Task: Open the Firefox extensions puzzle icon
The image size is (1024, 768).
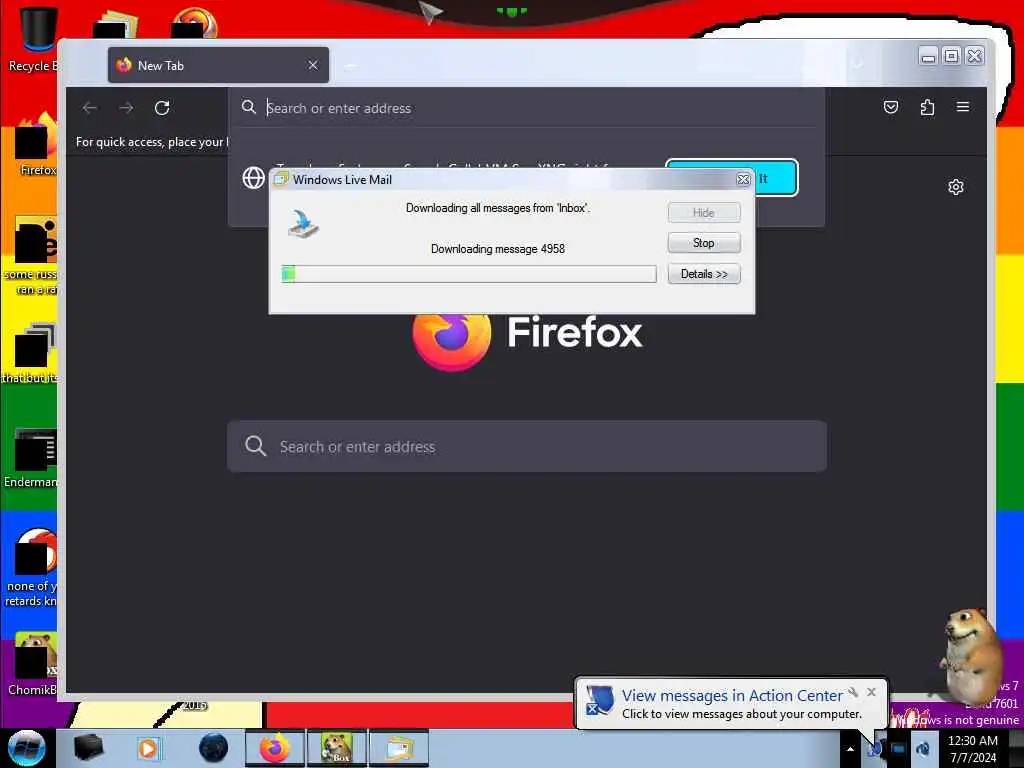Action: pos(927,107)
